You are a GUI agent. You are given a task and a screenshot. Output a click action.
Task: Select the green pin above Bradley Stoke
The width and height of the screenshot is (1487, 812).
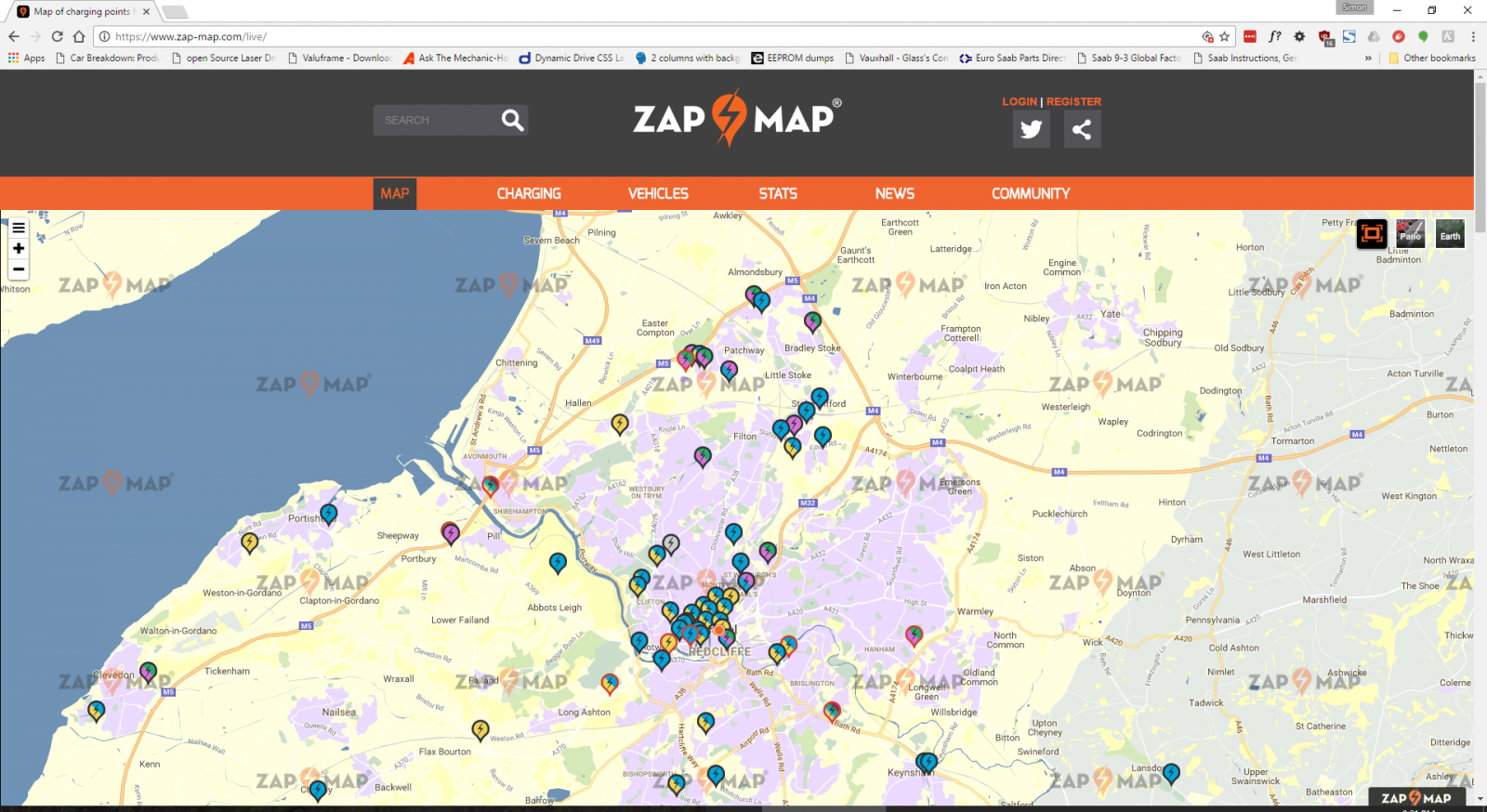(x=813, y=321)
